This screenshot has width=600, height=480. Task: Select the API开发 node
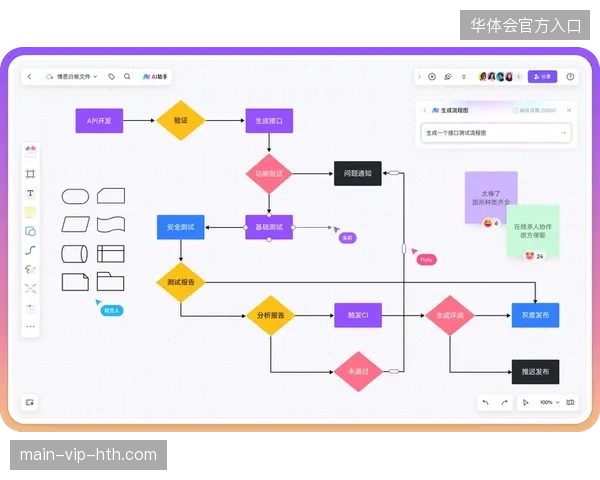[x=99, y=121]
